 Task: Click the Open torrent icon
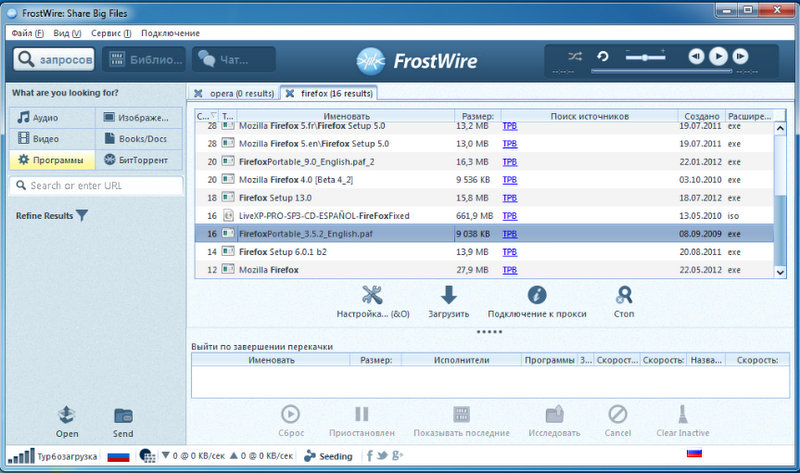(x=67, y=416)
